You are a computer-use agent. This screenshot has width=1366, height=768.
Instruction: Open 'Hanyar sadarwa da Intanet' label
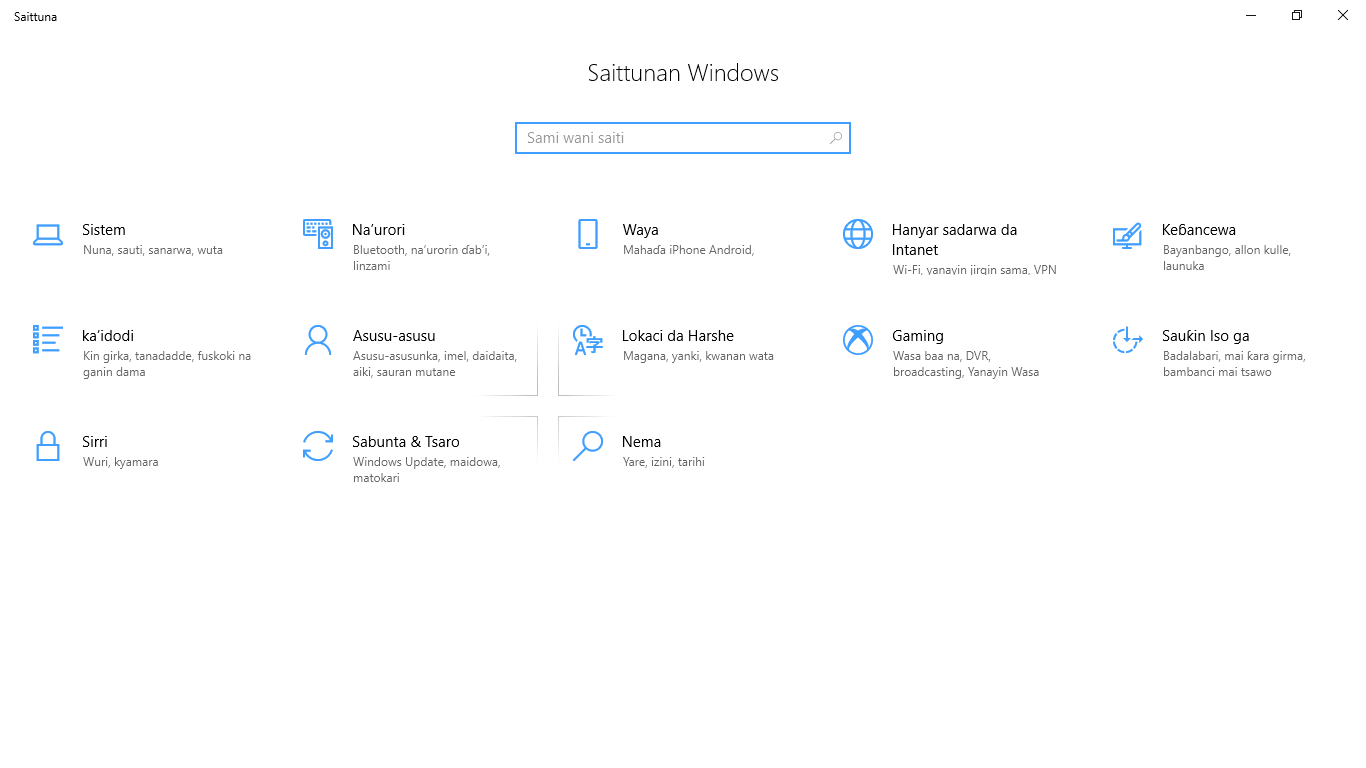(x=954, y=240)
